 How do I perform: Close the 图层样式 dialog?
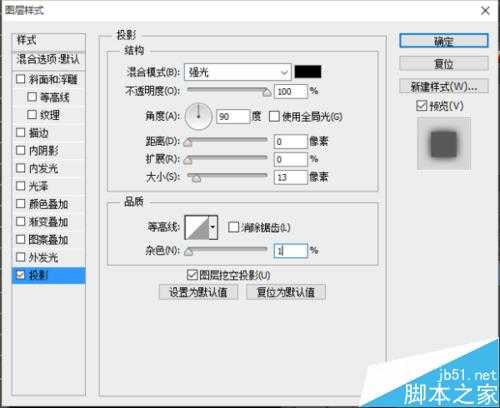(x=485, y=11)
